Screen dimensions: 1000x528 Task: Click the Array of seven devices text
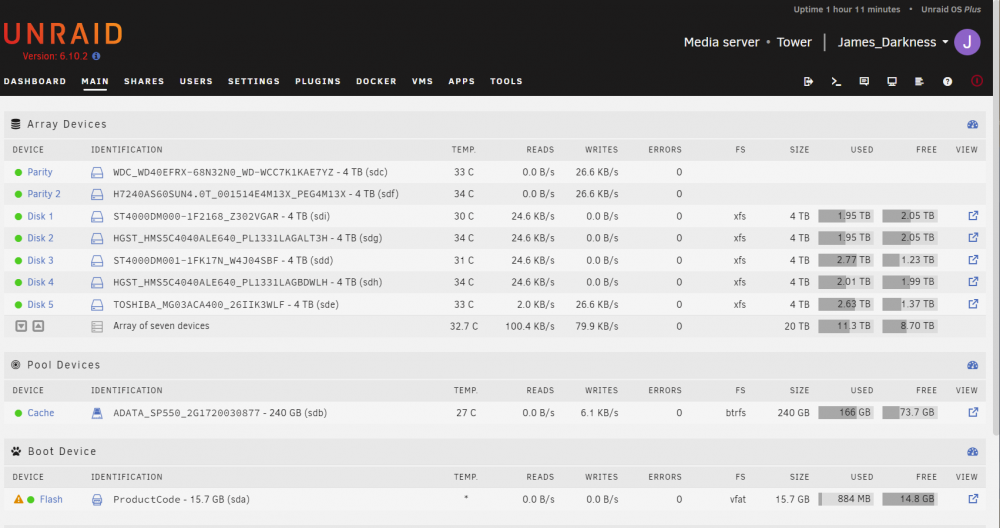pyautogui.click(x=161, y=326)
